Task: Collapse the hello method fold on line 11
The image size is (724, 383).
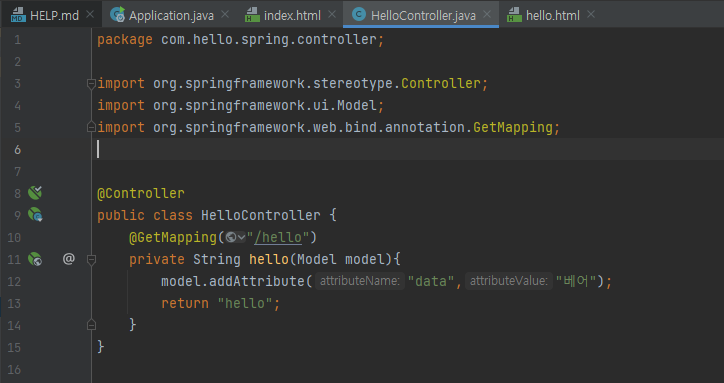Action: (91, 259)
